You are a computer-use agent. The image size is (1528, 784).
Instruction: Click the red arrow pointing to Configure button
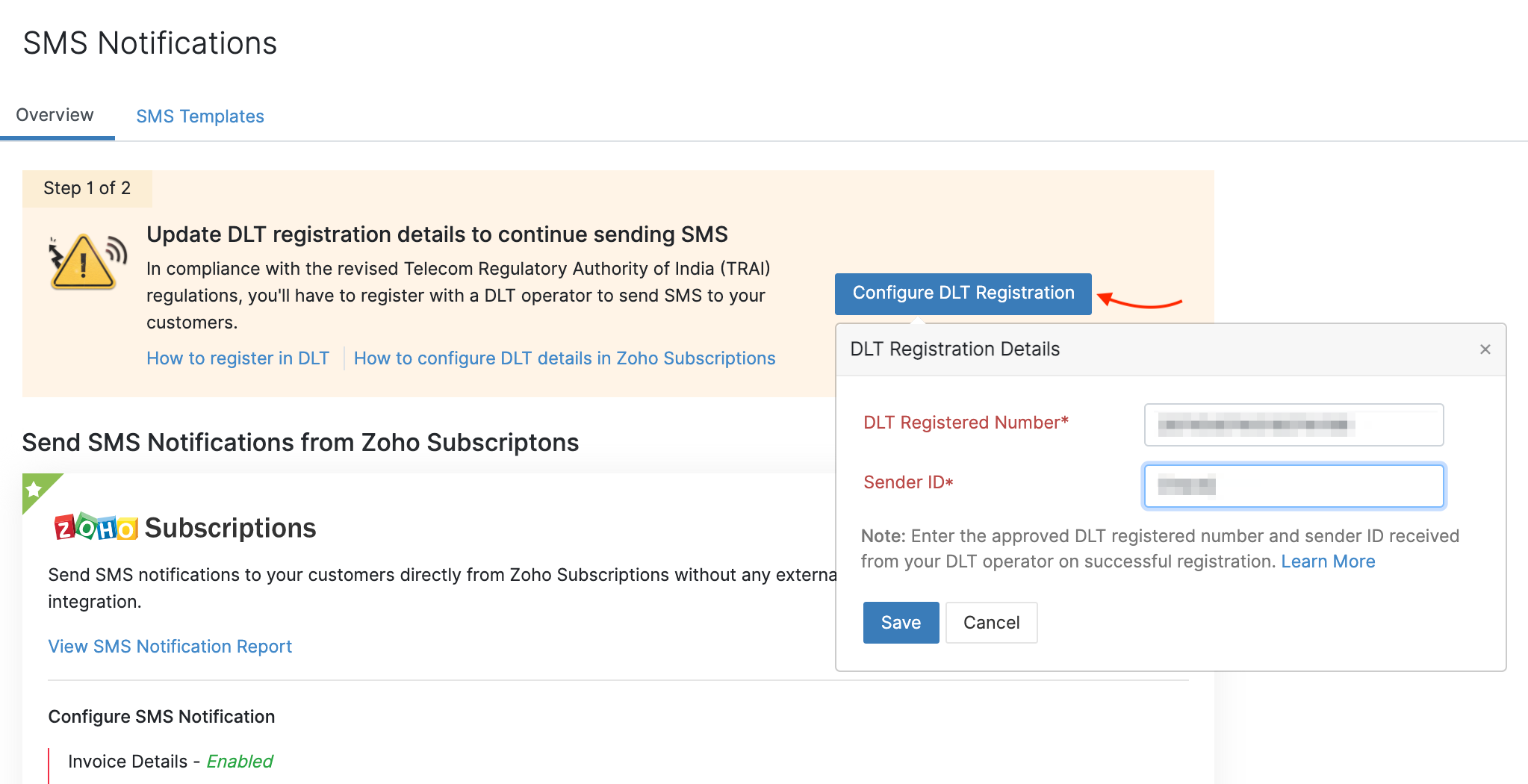click(1139, 299)
